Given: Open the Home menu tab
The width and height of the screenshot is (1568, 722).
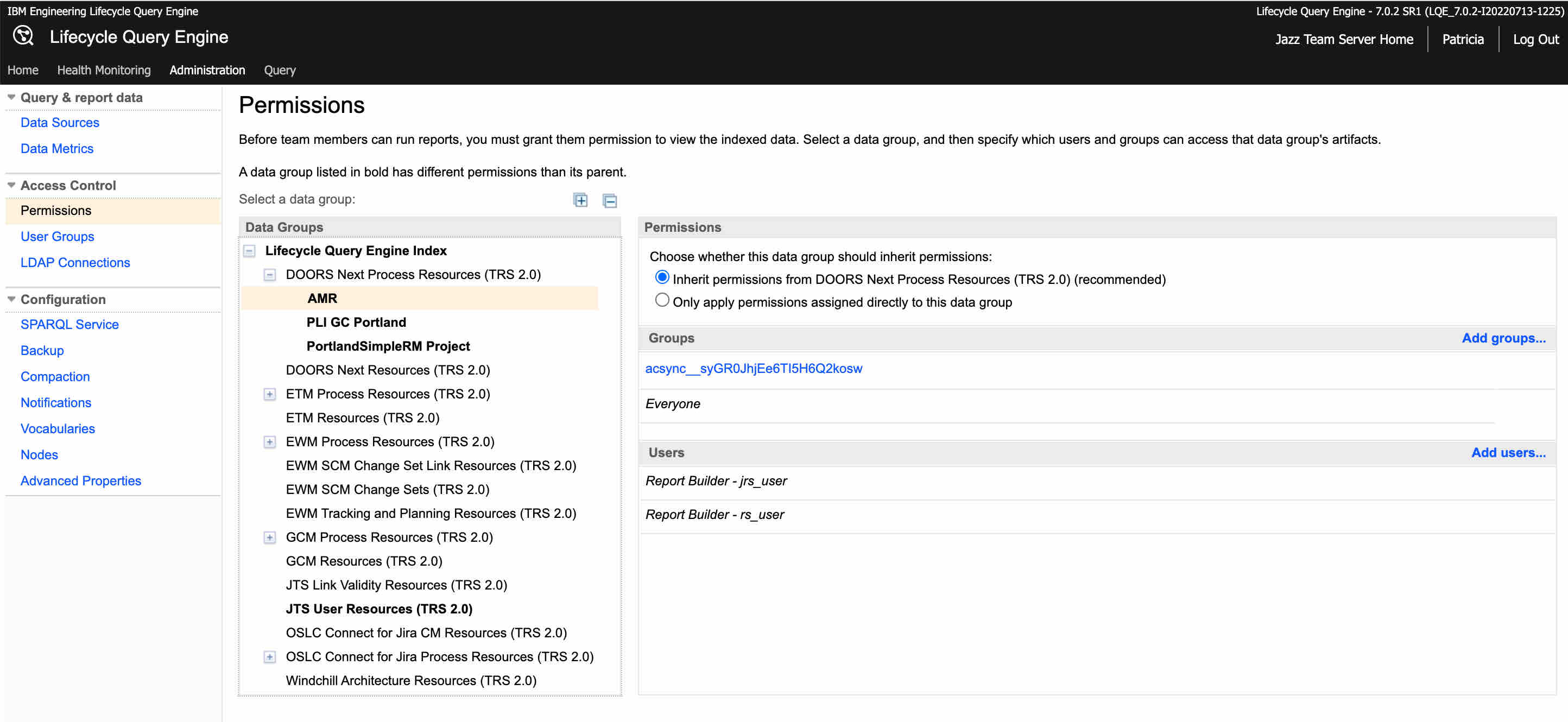Looking at the screenshot, I should click(23, 70).
